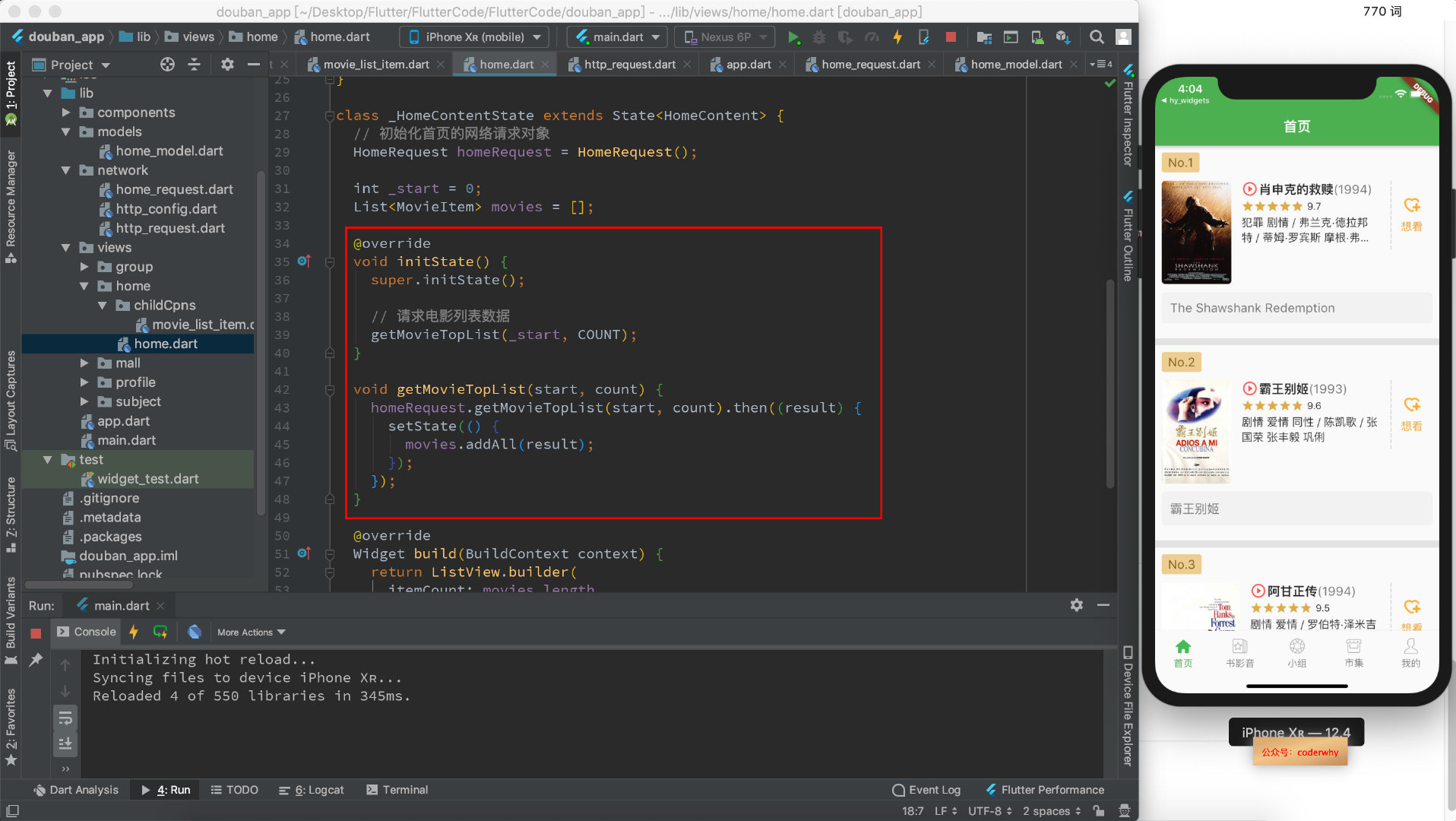
Task: Click the Debug bug icon in toolbar
Action: pyautogui.click(x=818, y=36)
